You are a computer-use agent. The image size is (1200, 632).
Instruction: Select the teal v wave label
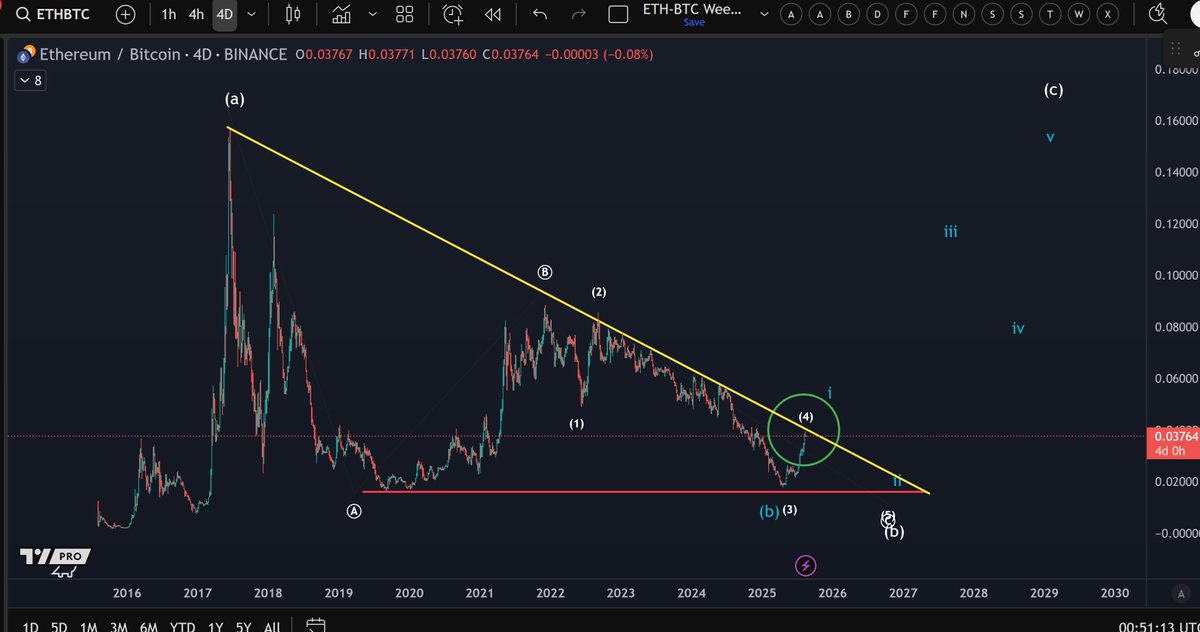(x=1050, y=136)
